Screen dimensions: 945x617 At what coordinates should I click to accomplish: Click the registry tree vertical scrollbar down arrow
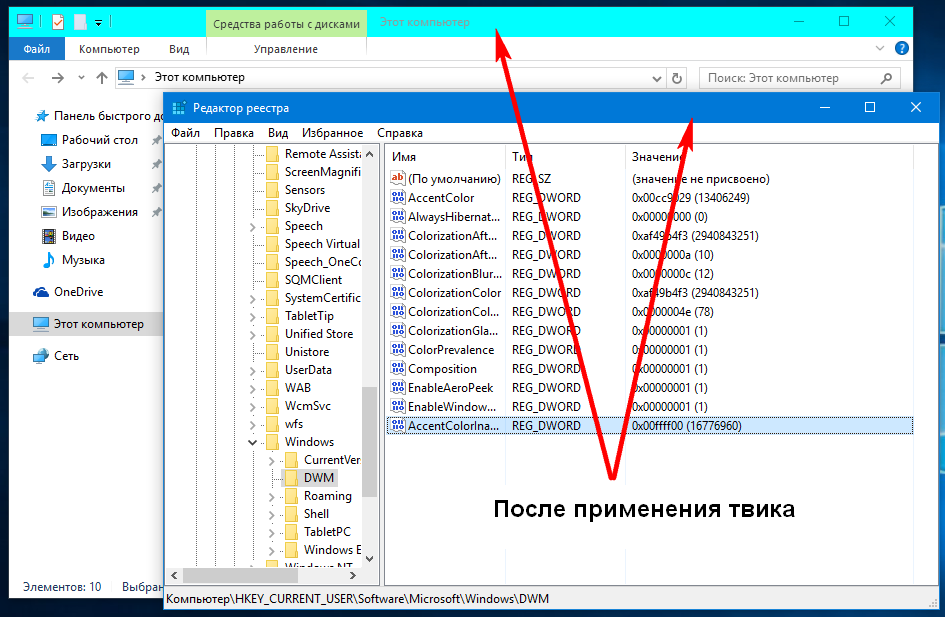click(x=369, y=558)
